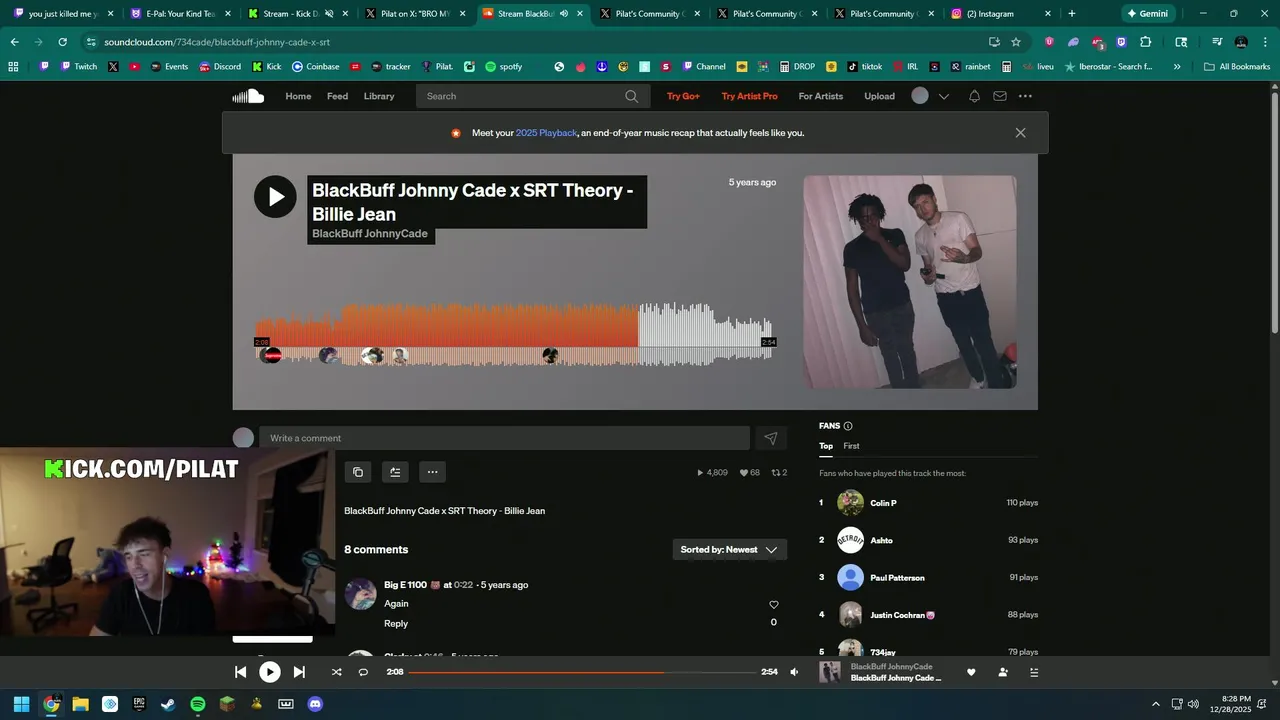This screenshot has height=720, width=1280.
Task: Switch to the Instagram browser tab
Action: click(x=1000, y=14)
